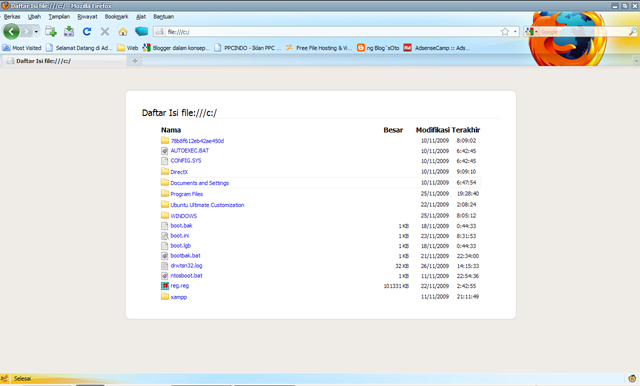Open the reg.reg file link
The height and width of the screenshot is (386, 640).
180,286
